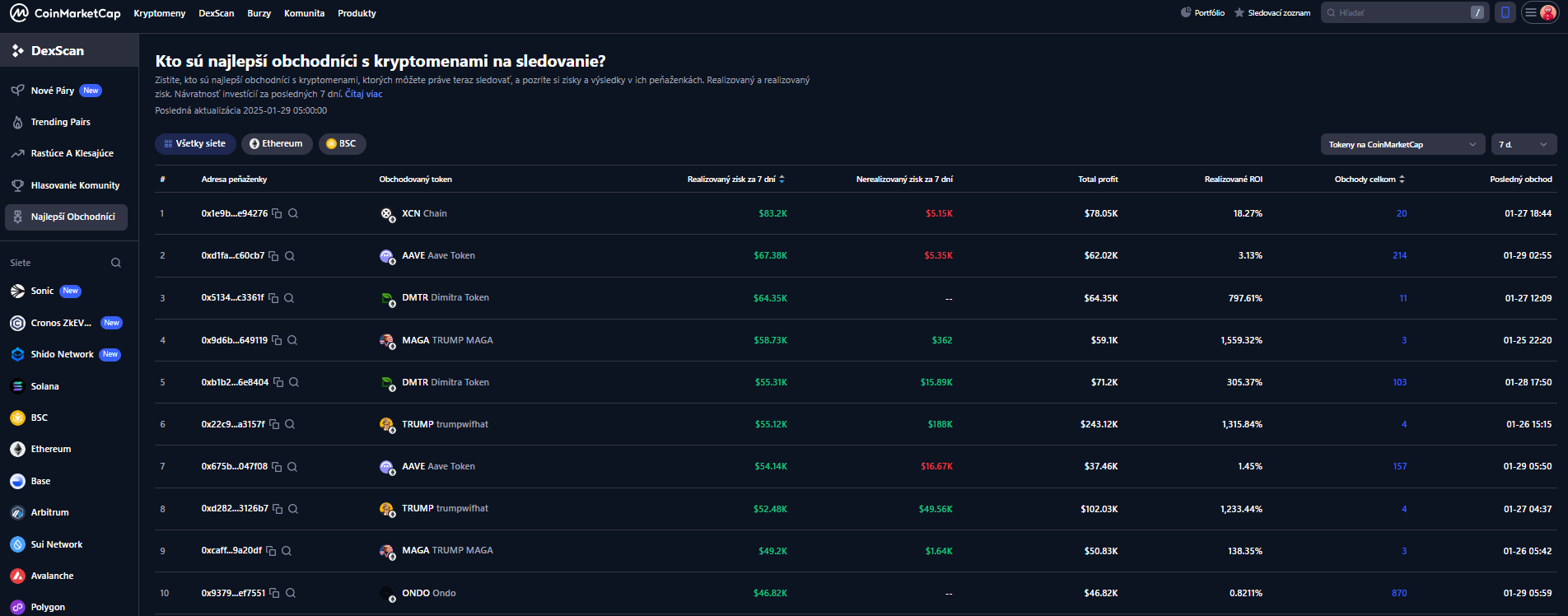This screenshot has width=1568, height=616.
Task: Open XCN Chain token link
Action: point(423,213)
